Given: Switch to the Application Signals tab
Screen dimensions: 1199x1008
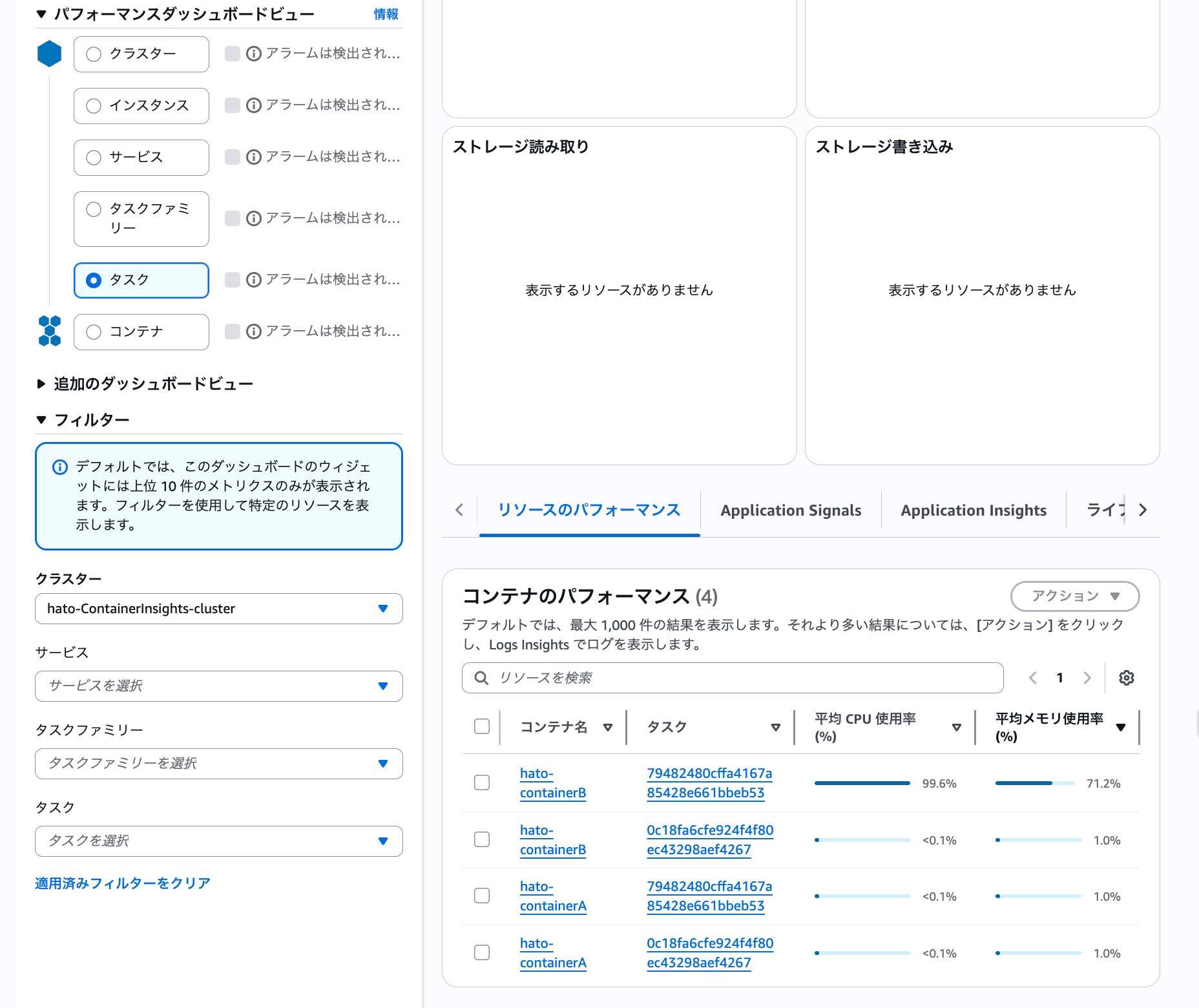Looking at the screenshot, I should (x=791, y=510).
